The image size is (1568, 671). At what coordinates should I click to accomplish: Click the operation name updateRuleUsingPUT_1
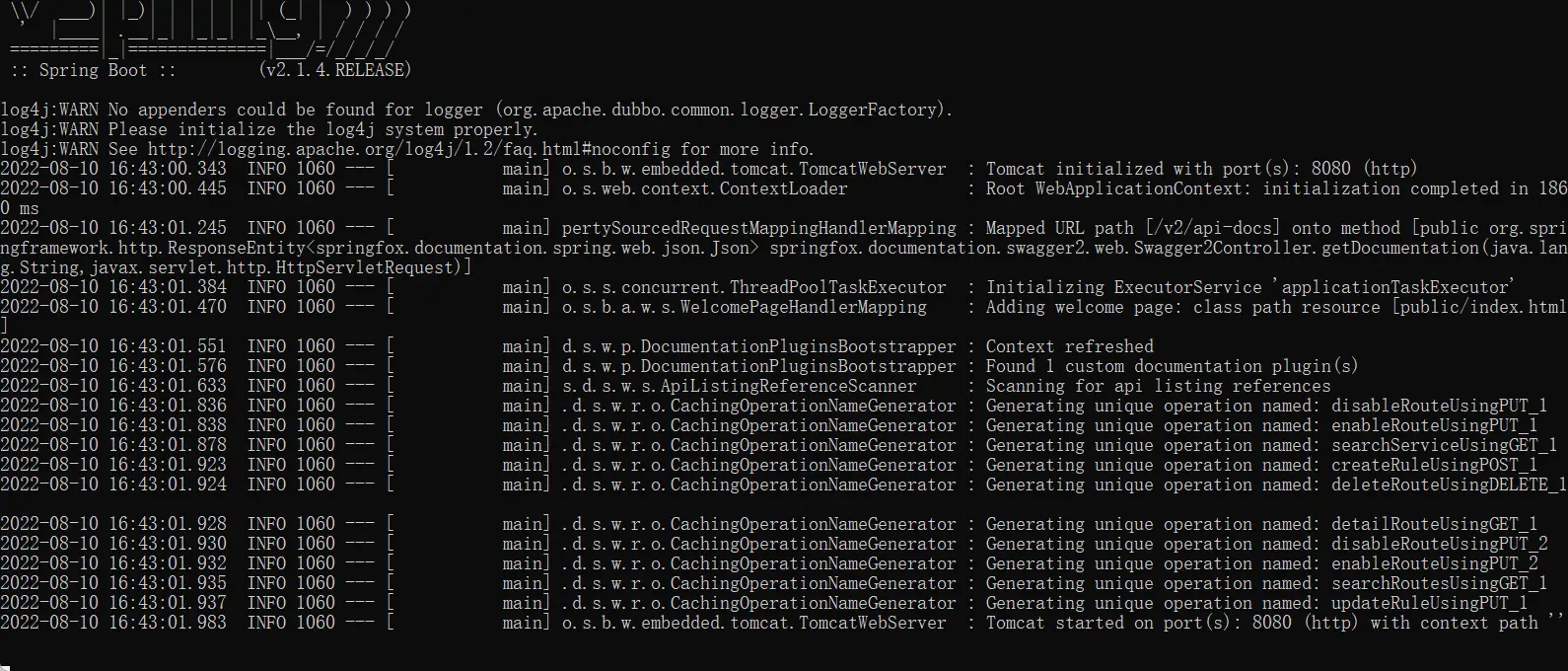click(1430, 603)
